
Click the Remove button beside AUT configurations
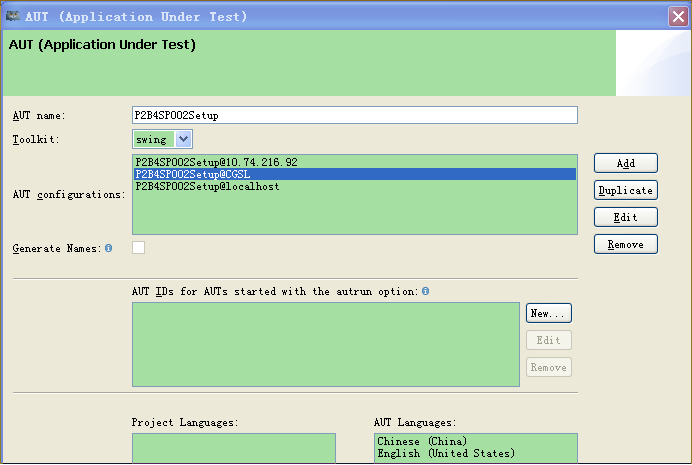pos(626,244)
